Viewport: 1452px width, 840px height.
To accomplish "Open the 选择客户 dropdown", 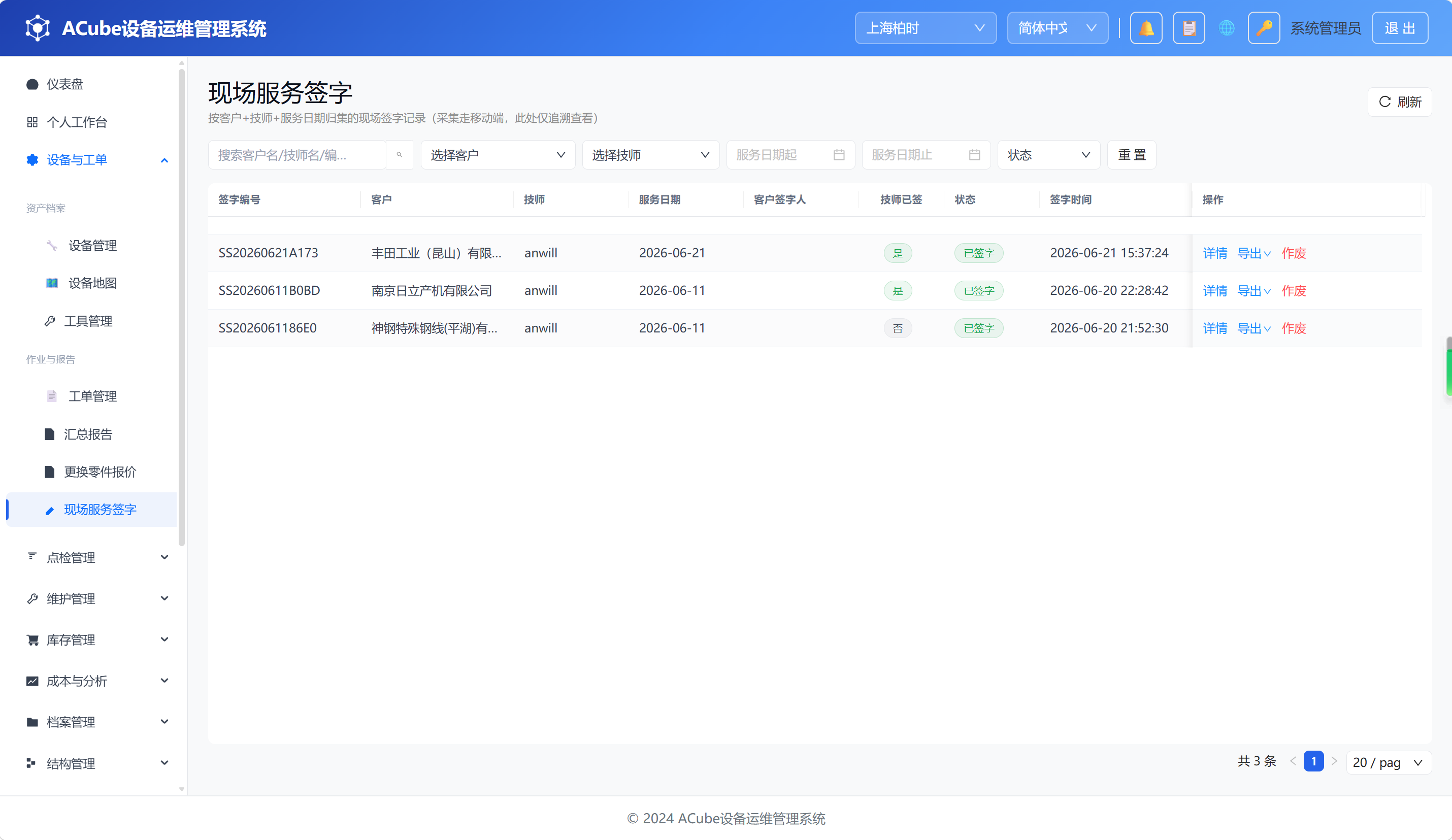I will (498, 154).
